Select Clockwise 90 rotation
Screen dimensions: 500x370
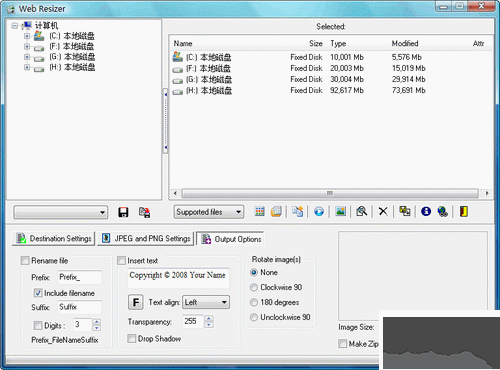[254, 287]
